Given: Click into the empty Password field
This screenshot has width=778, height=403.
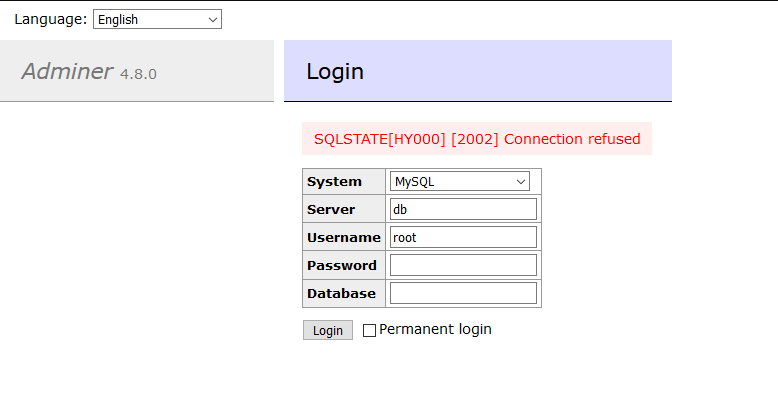Looking at the screenshot, I should tap(463, 265).
